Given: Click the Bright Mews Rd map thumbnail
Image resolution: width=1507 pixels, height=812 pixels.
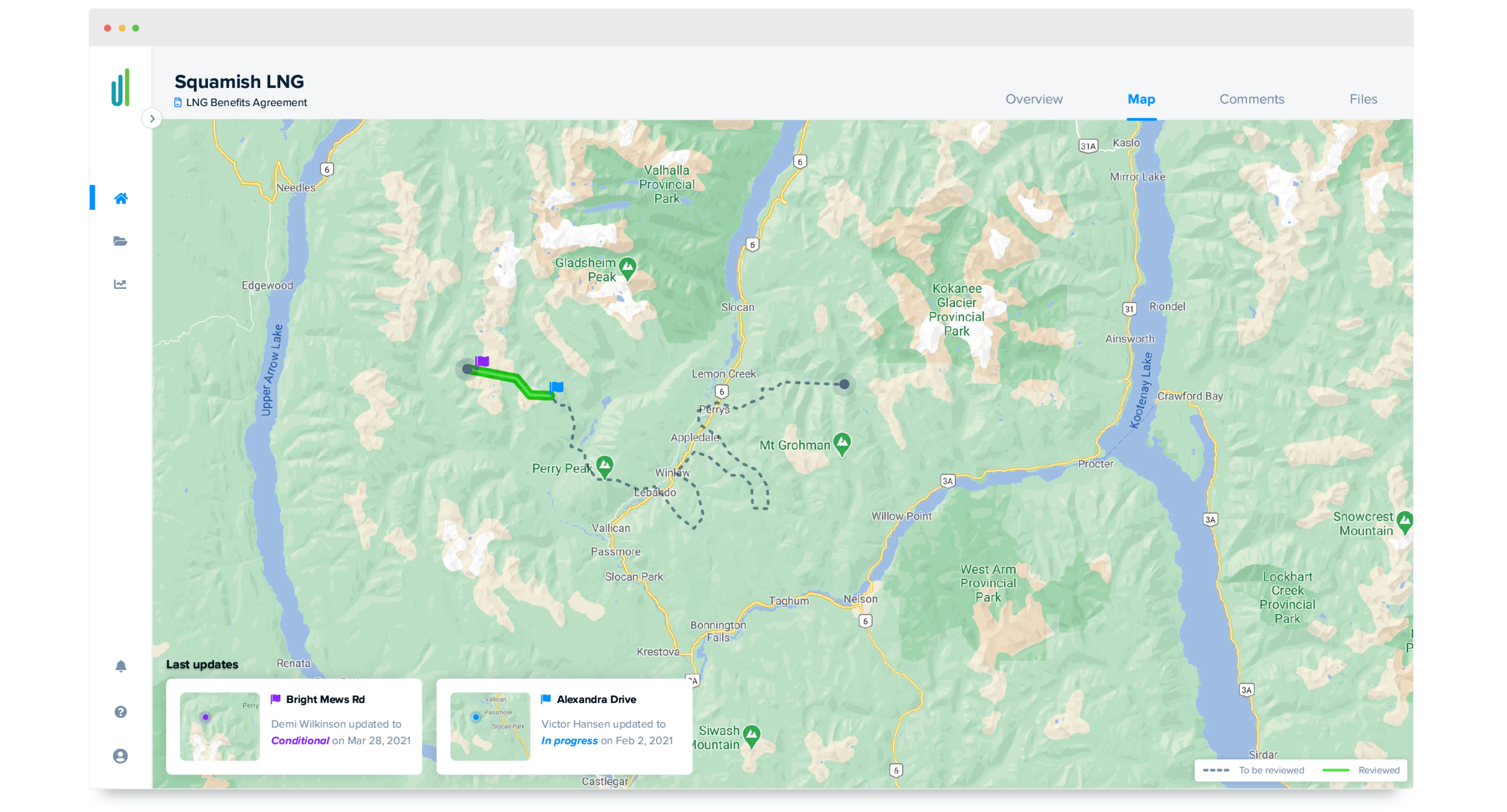Looking at the screenshot, I should (x=219, y=726).
